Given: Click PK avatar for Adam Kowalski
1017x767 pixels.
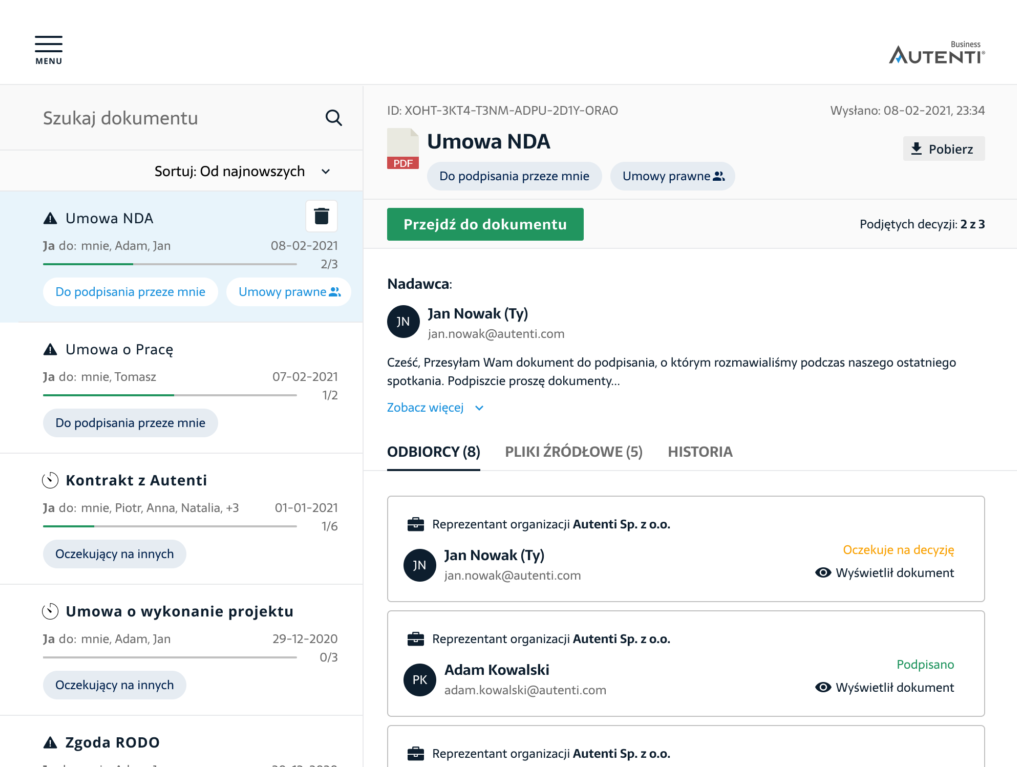Looking at the screenshot, I should 420,679.
